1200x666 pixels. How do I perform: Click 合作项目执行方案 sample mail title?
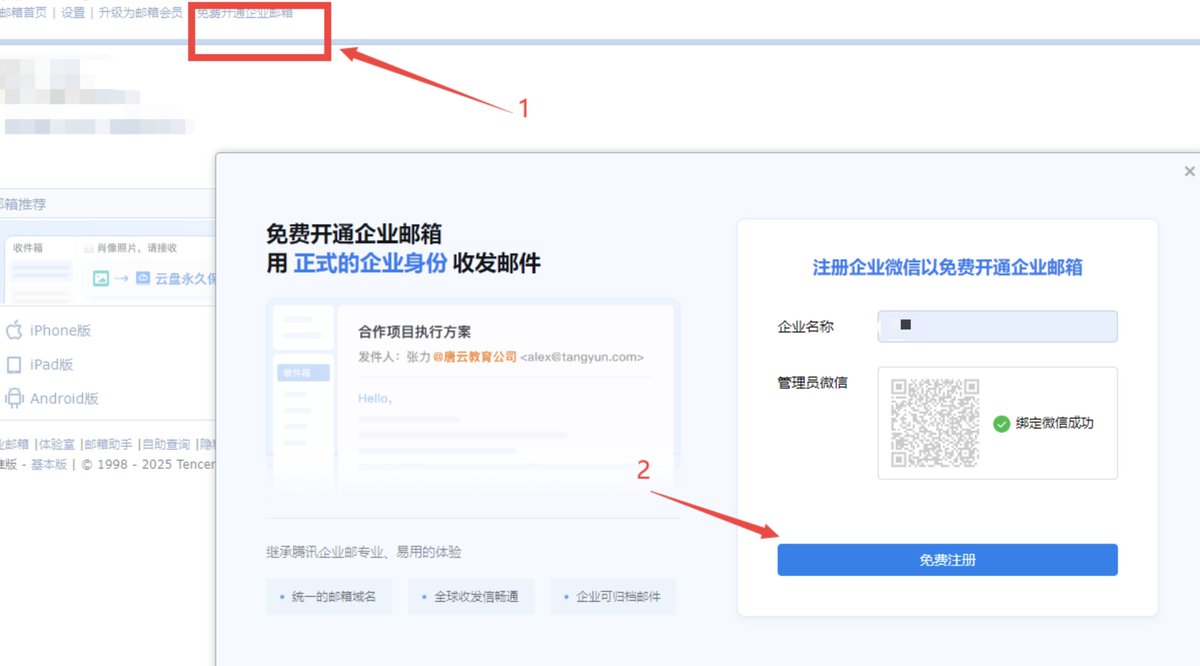(415, 332)
